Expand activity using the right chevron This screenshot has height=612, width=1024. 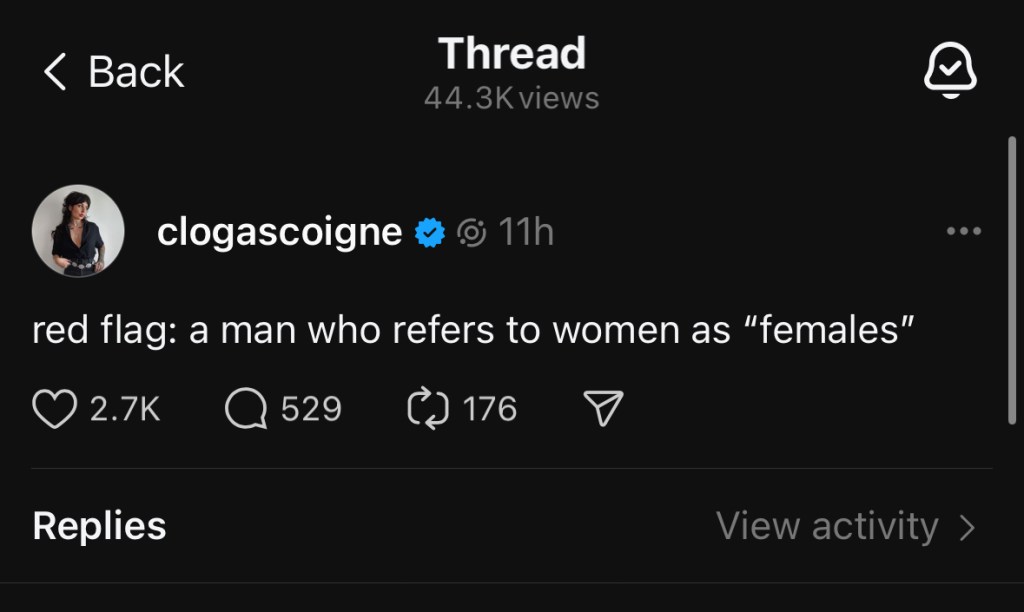[x=967, y=527]
